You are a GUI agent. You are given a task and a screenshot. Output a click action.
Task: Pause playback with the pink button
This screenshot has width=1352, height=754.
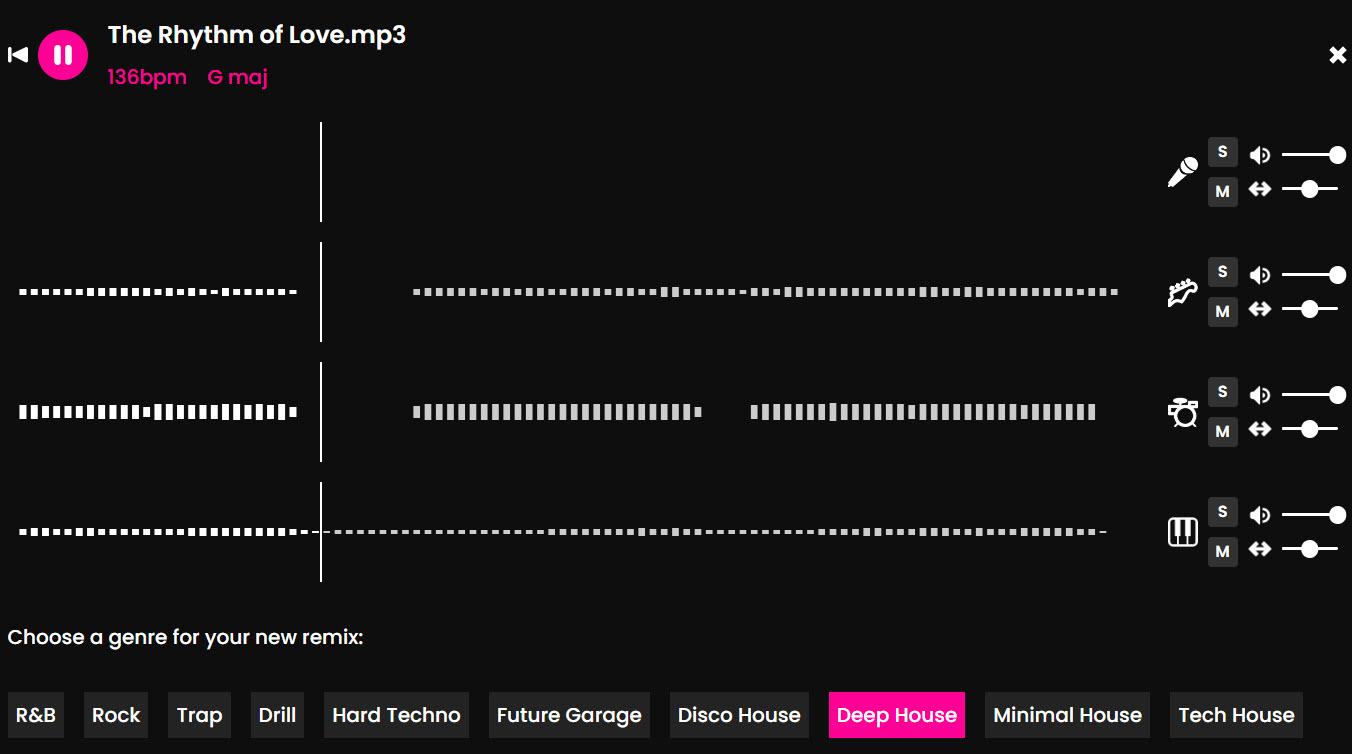(63, 55)
